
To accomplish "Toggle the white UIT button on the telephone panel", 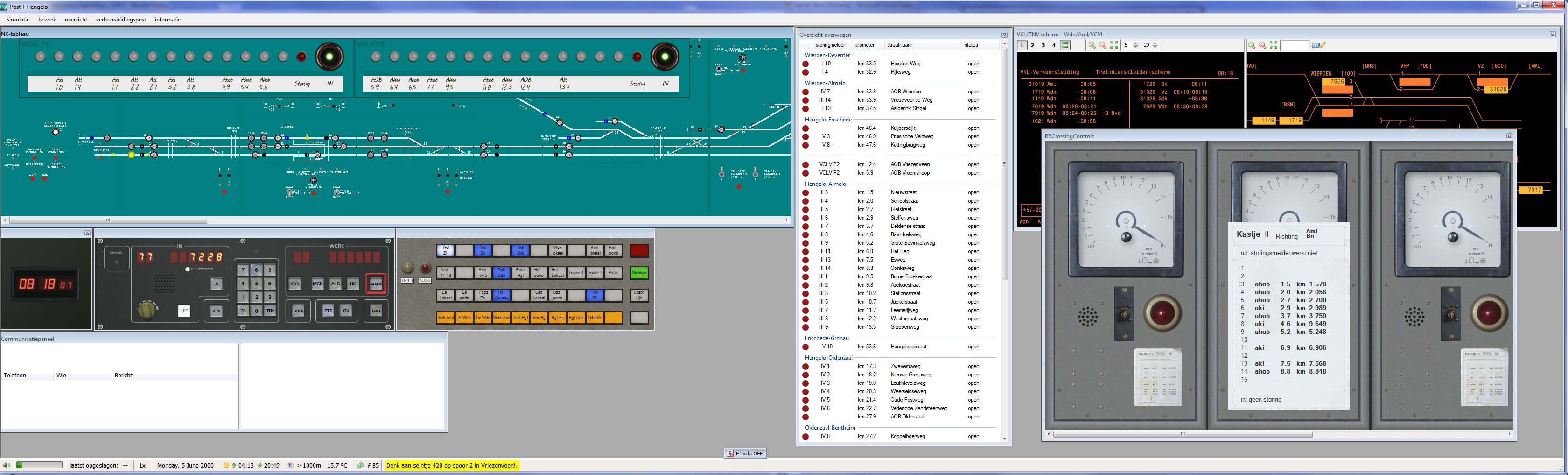I will pos(184,311).
